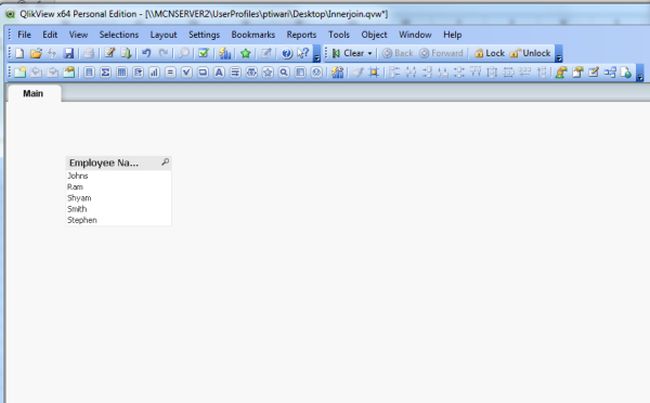
Task: Click the Employee Name list box search icon
Action: point(165,162)
